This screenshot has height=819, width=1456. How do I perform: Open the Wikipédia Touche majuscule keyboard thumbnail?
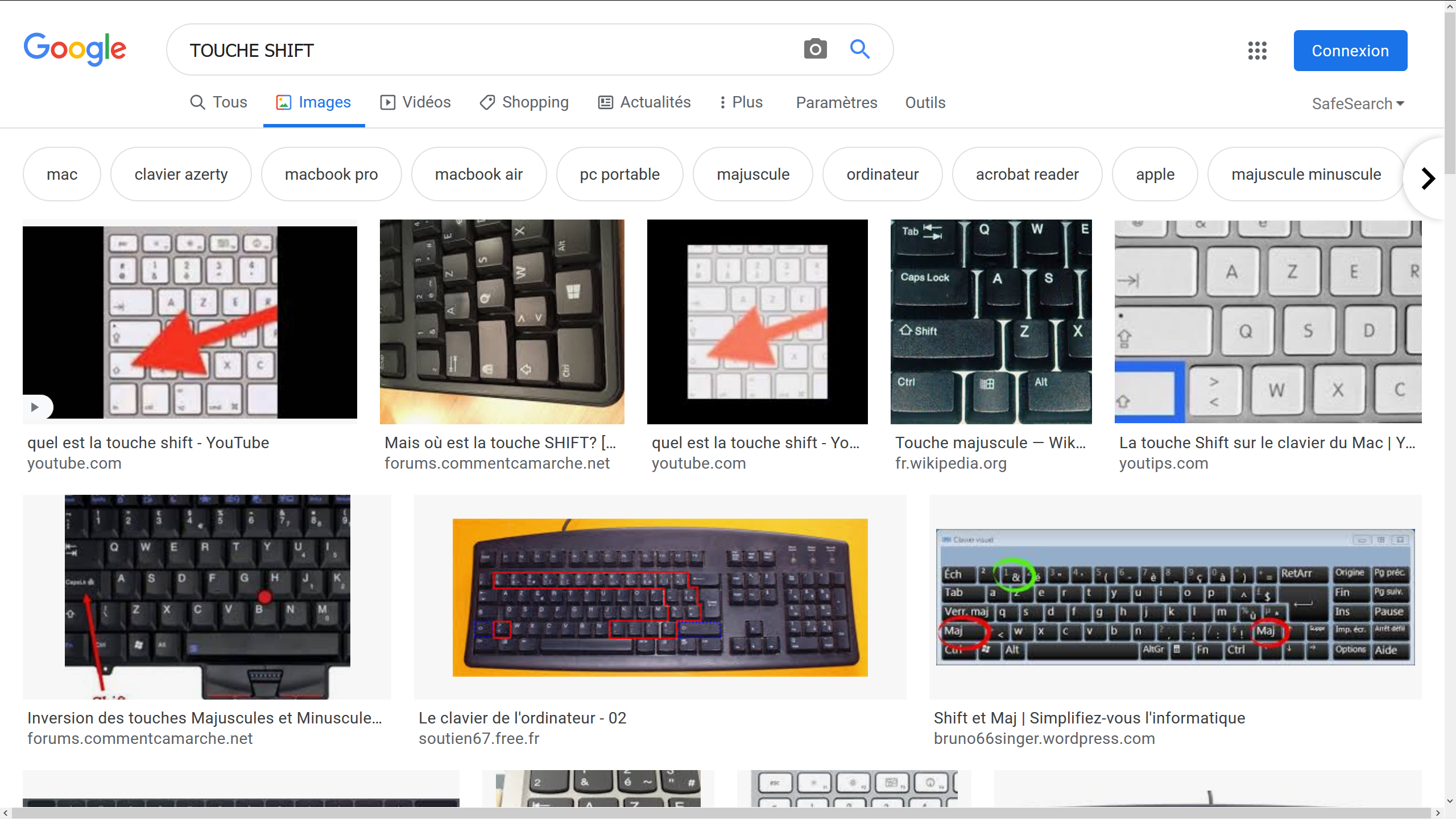pos(991,322)
